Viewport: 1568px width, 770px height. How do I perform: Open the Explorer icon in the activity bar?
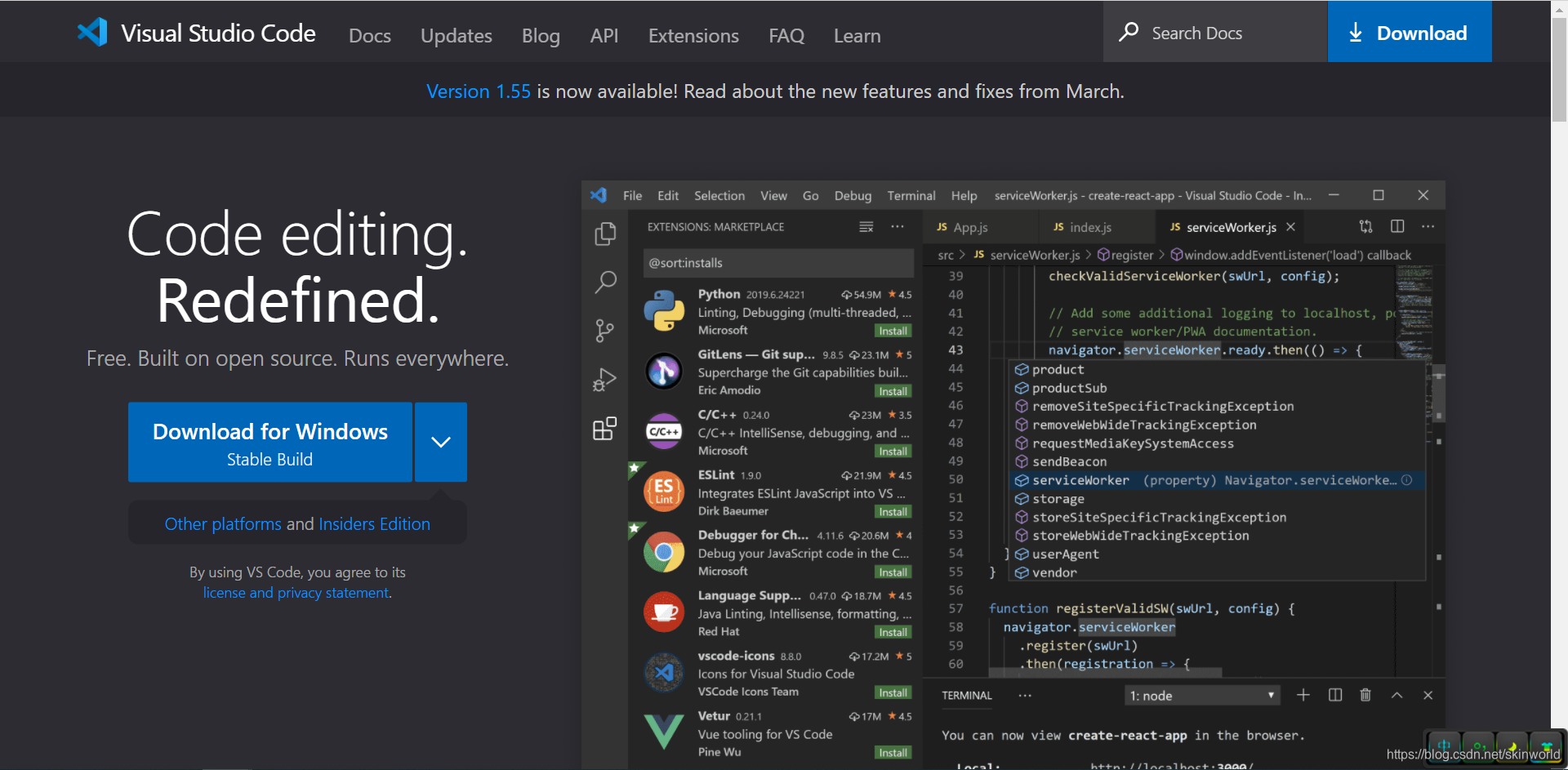pos(605,233)
